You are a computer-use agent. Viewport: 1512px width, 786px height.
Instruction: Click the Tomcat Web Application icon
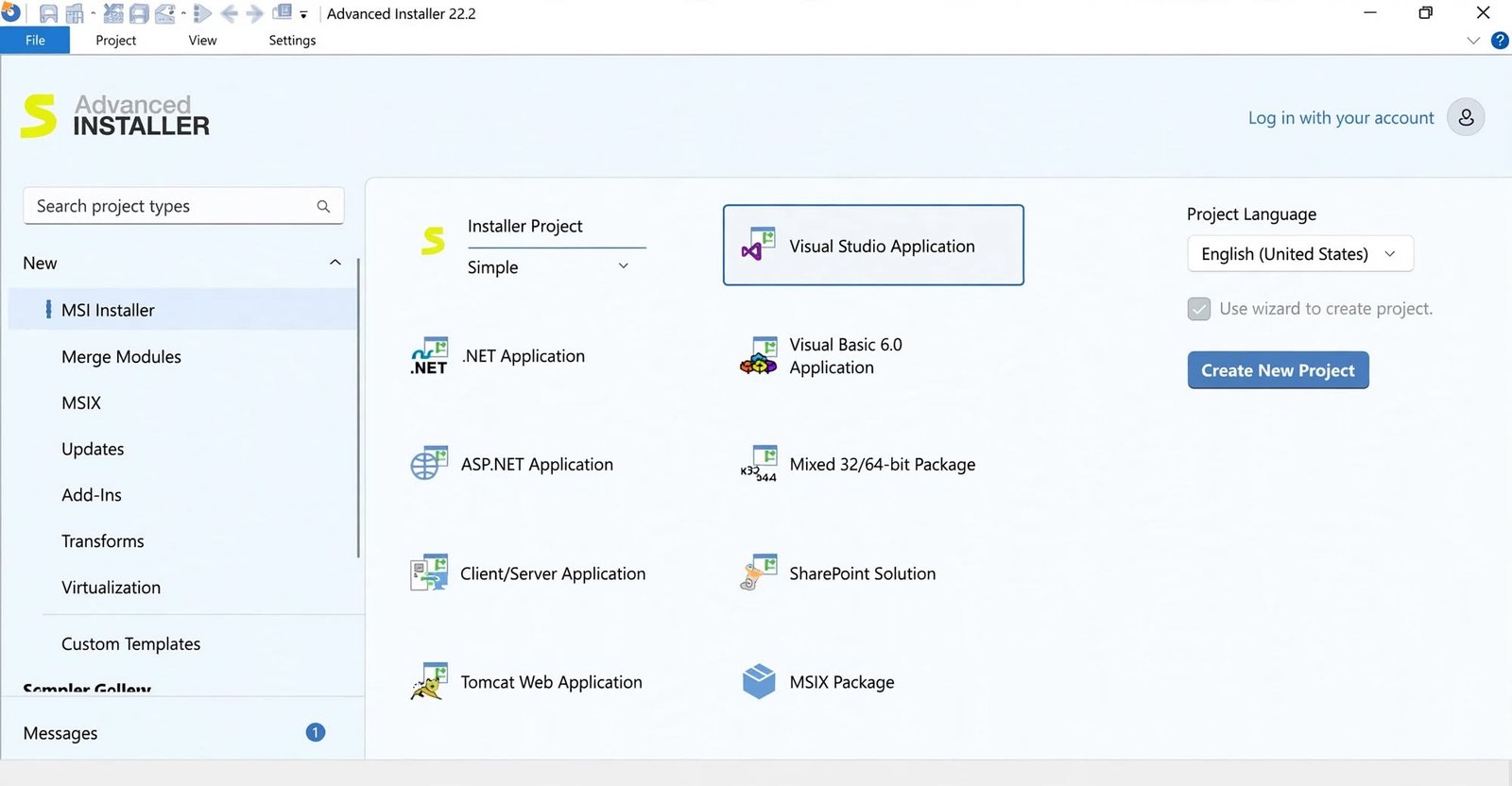coord(429,681)
